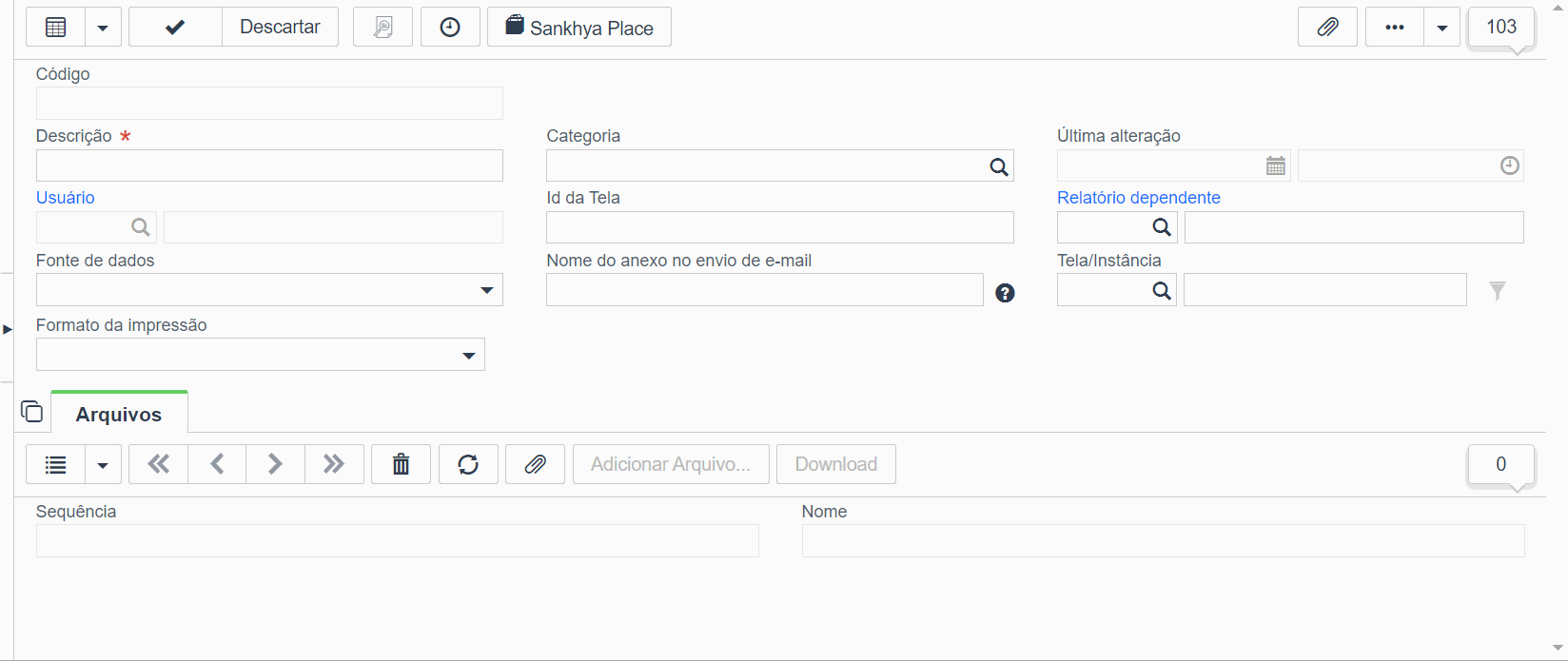The image size is (1568, 661).
Task: Click the Relatório dependente link label
Action: pos(1138,198)
